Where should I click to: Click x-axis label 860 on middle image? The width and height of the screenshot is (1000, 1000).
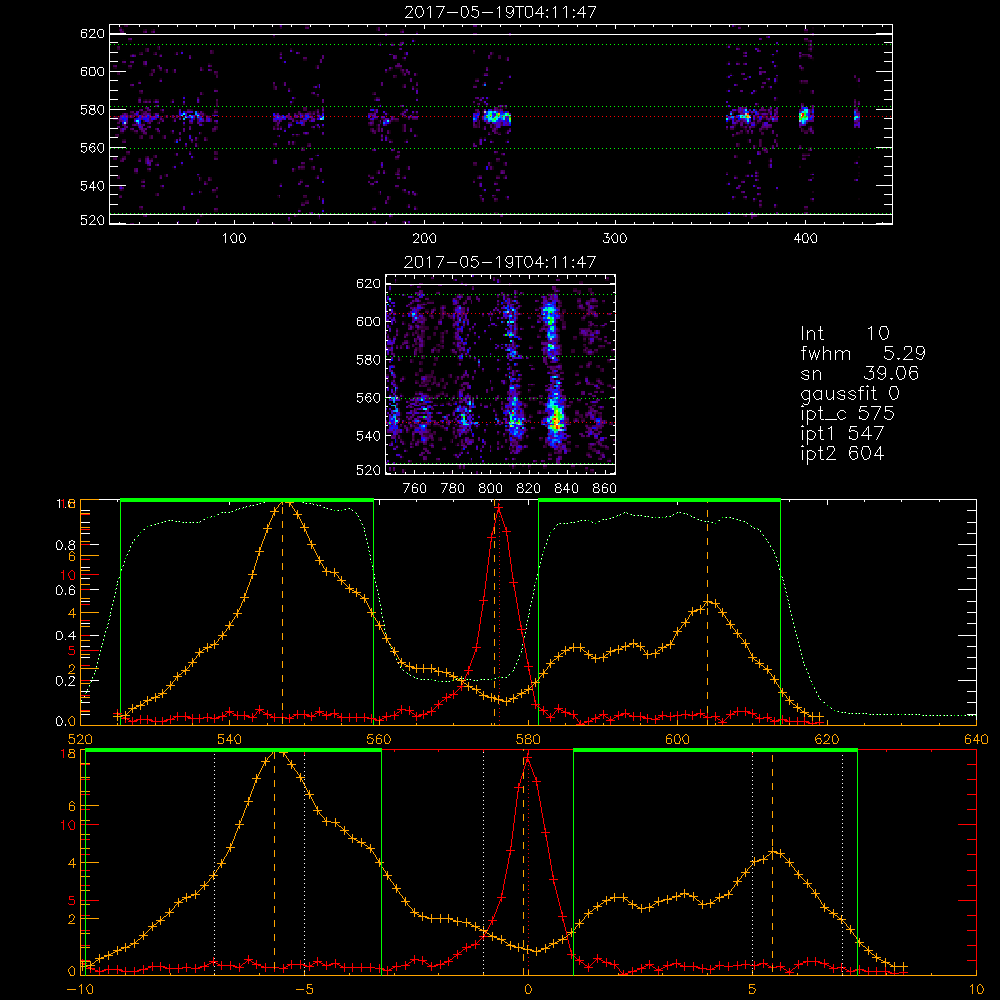click(x=605, y=489)
